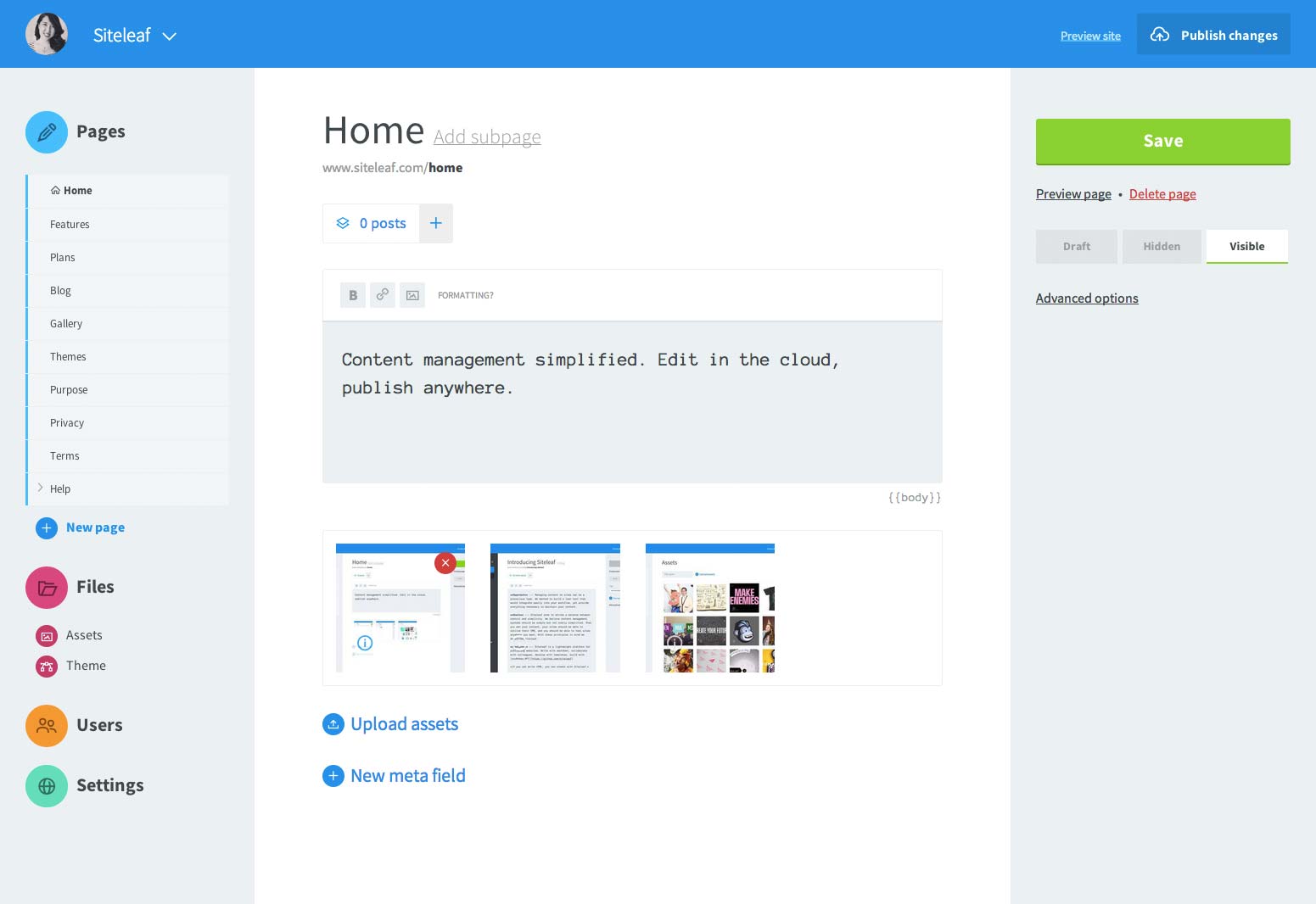Open the Features page
Screen dimensions: 1316x904
pyautogui.click(x=128, y=225)
